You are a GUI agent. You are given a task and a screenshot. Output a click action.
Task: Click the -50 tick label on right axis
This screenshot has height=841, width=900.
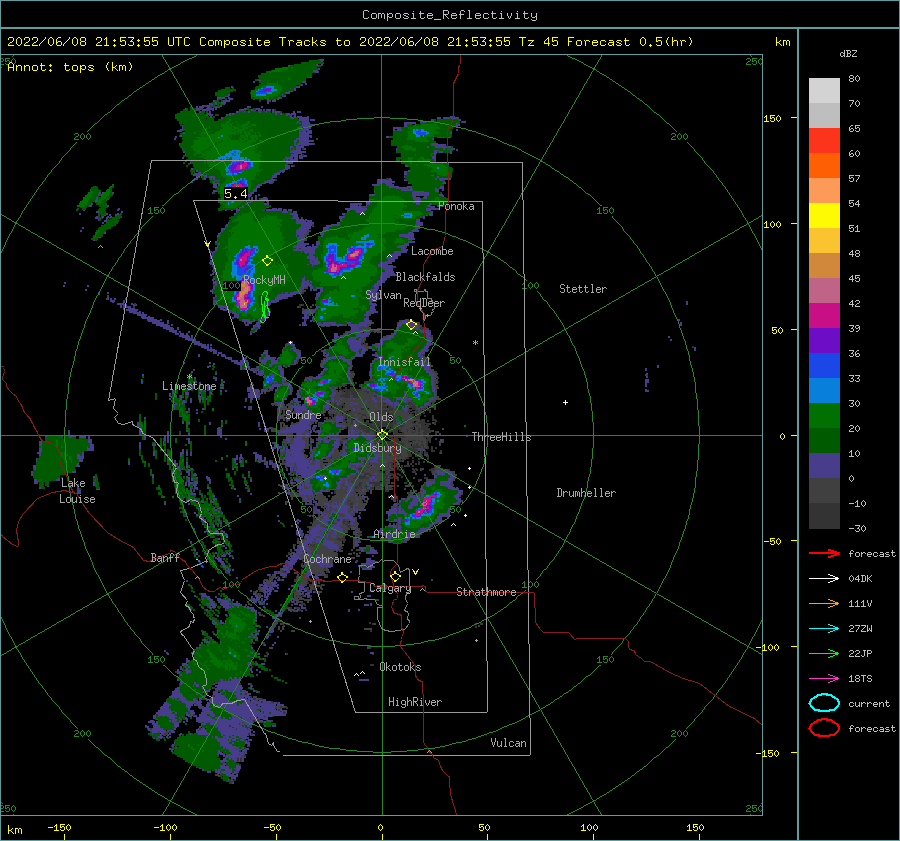pyautogui.click(x=774, y=541)
